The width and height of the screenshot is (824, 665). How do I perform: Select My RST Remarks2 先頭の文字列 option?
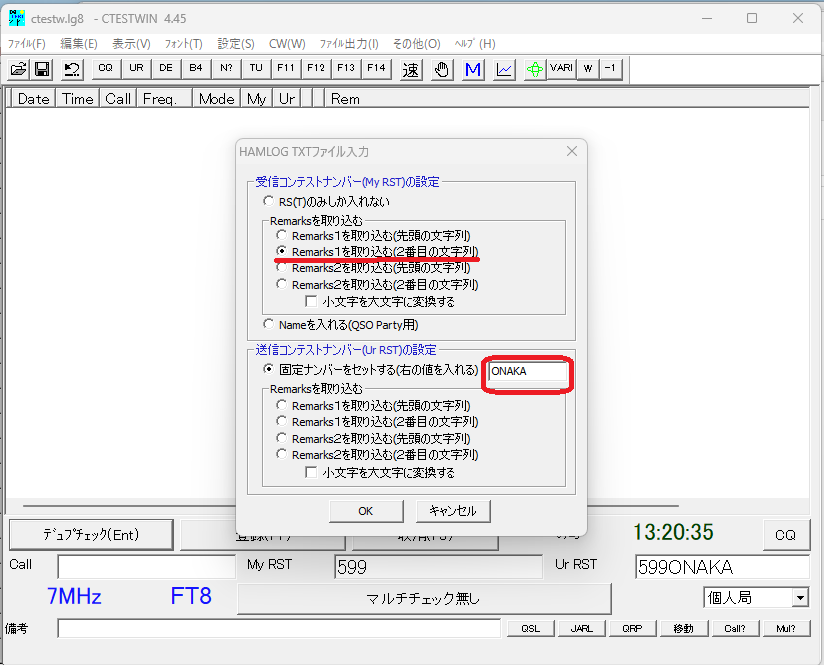[282, 268]
